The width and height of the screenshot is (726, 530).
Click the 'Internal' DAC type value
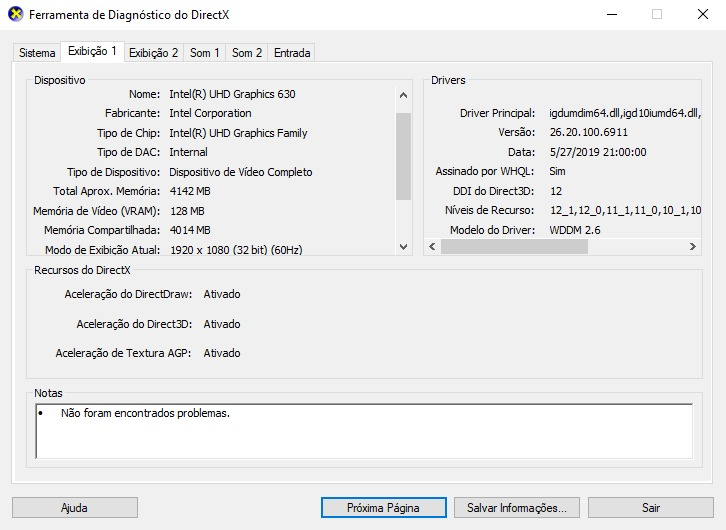[x=188, y=152]
